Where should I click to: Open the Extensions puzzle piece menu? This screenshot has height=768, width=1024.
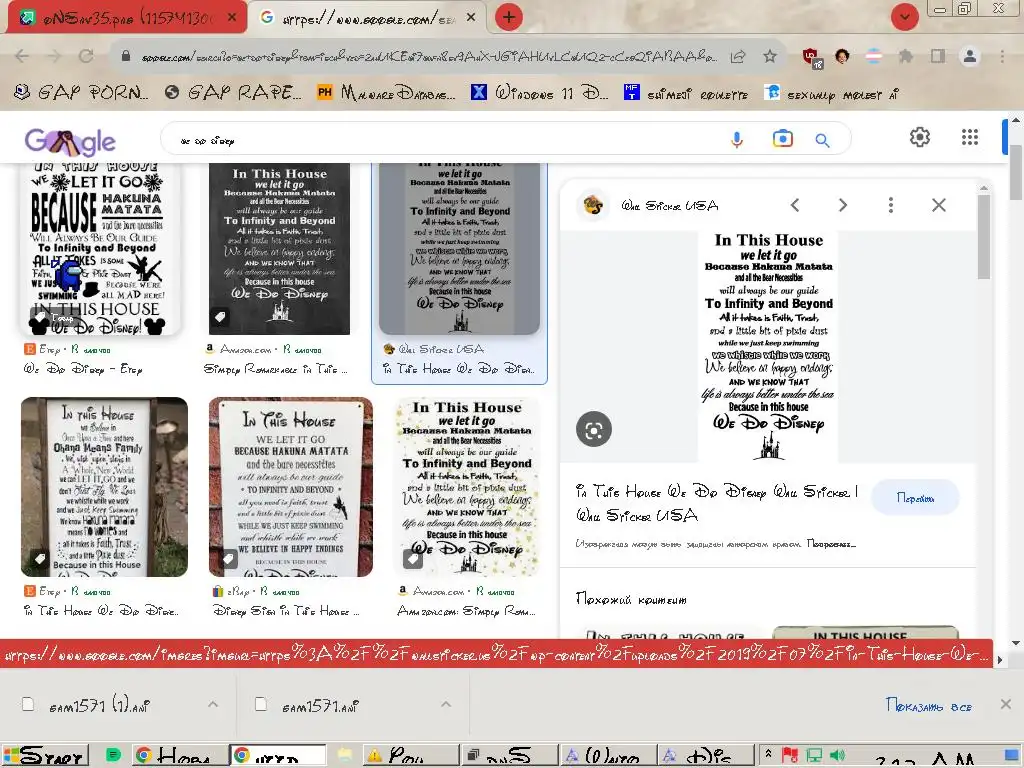pyautogui.click(x=906, y=57)
